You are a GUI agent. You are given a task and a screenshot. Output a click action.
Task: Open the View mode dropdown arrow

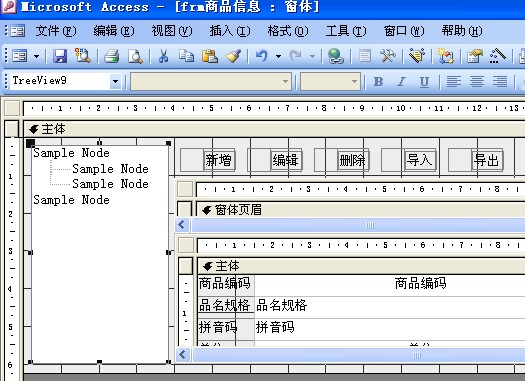coord(36,56)
